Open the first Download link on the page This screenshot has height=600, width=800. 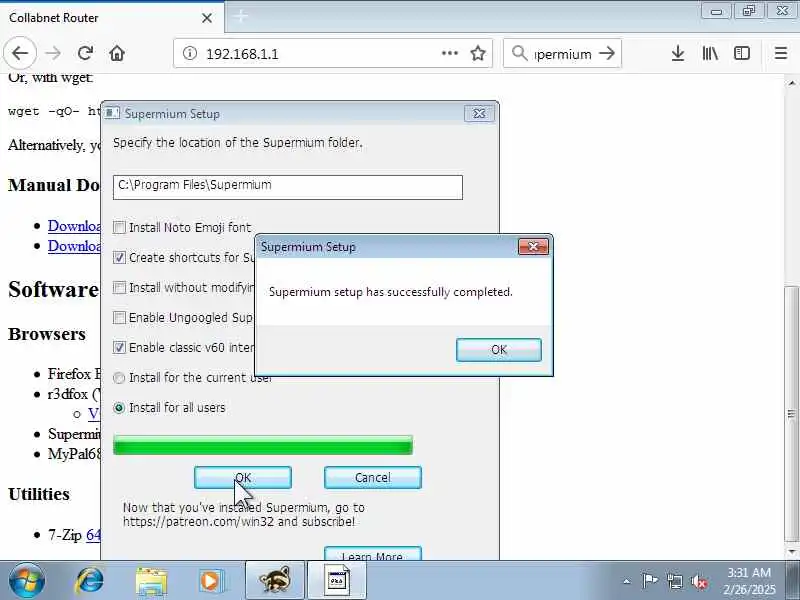[74, 226]
